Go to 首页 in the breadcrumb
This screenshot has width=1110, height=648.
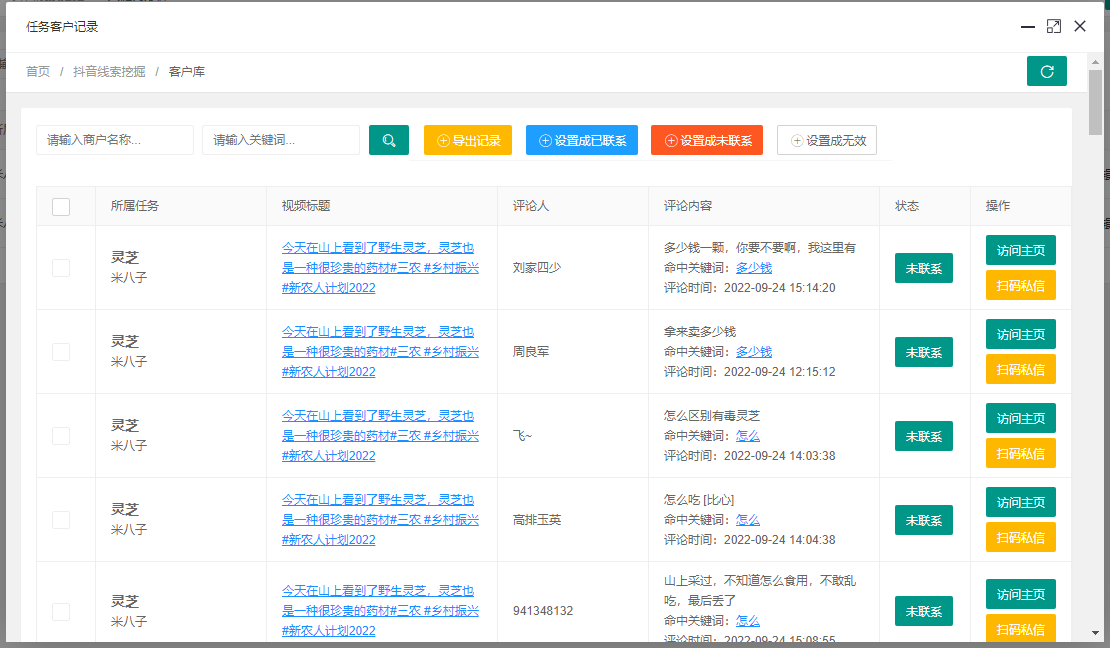(x=38, y=71)
